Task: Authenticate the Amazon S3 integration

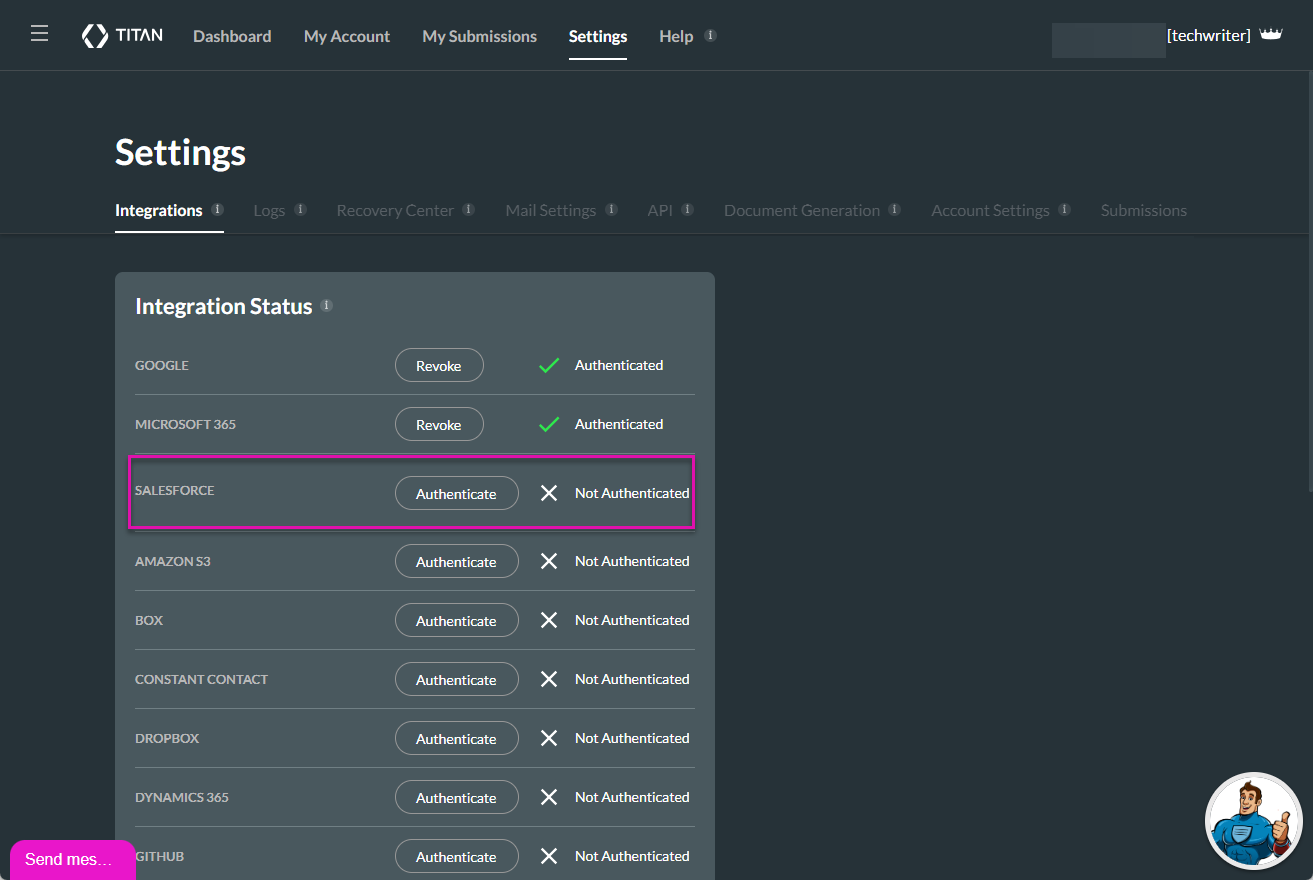Action: point(456,561)
